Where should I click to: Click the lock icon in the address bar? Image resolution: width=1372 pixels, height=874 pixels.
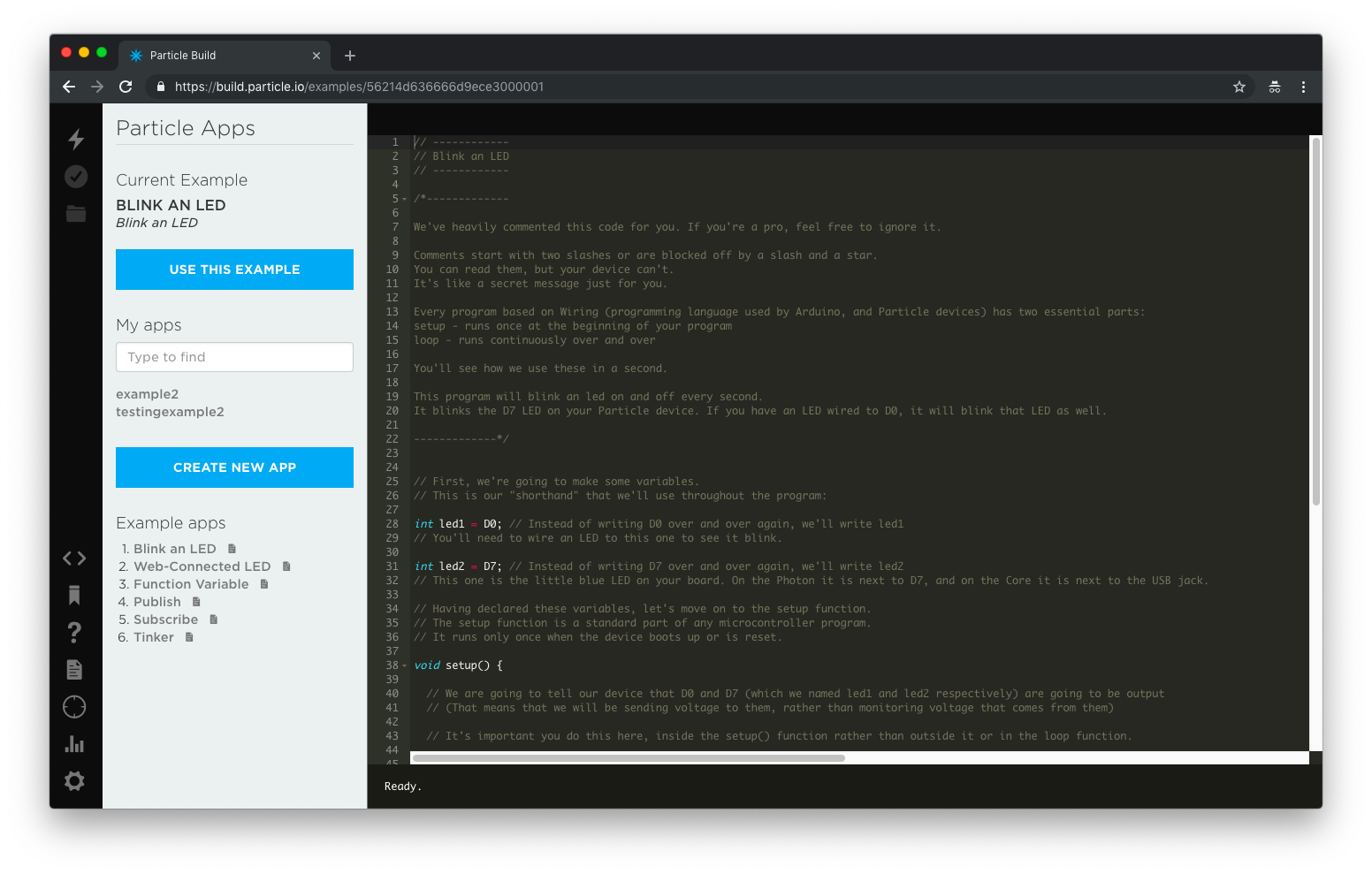161,87
